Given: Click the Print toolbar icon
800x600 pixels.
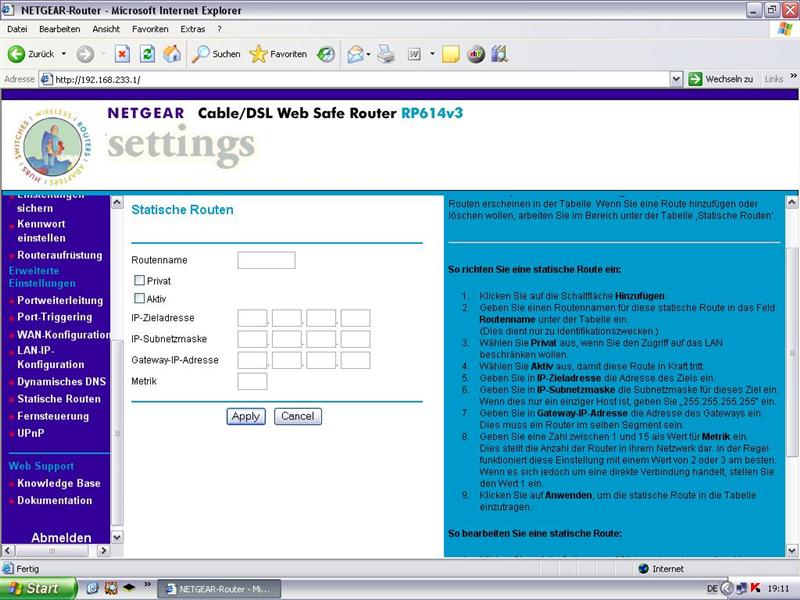Looking at the screenshot, I should (x=386, y=54).
